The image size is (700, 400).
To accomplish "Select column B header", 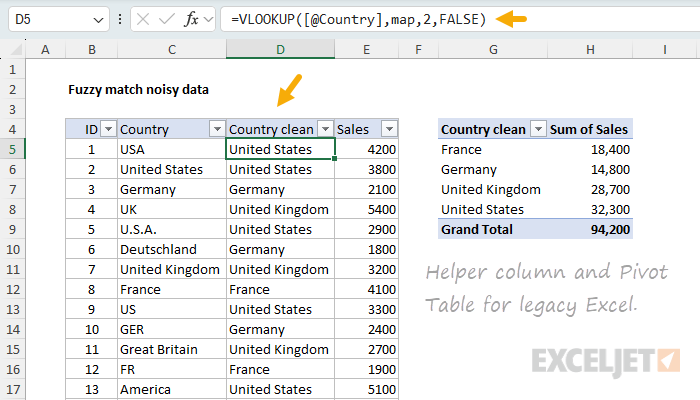I will click(92, 50).
